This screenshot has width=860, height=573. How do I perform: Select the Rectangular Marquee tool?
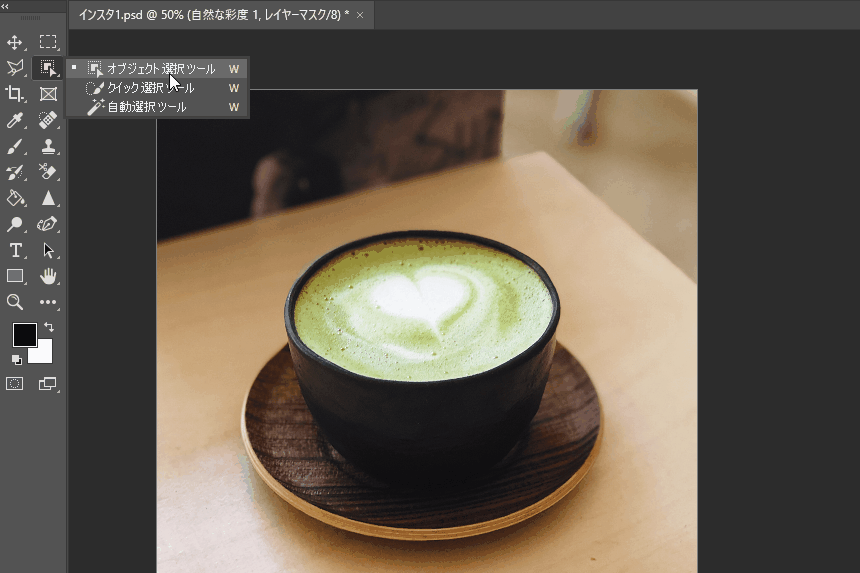tap(48, 42)
